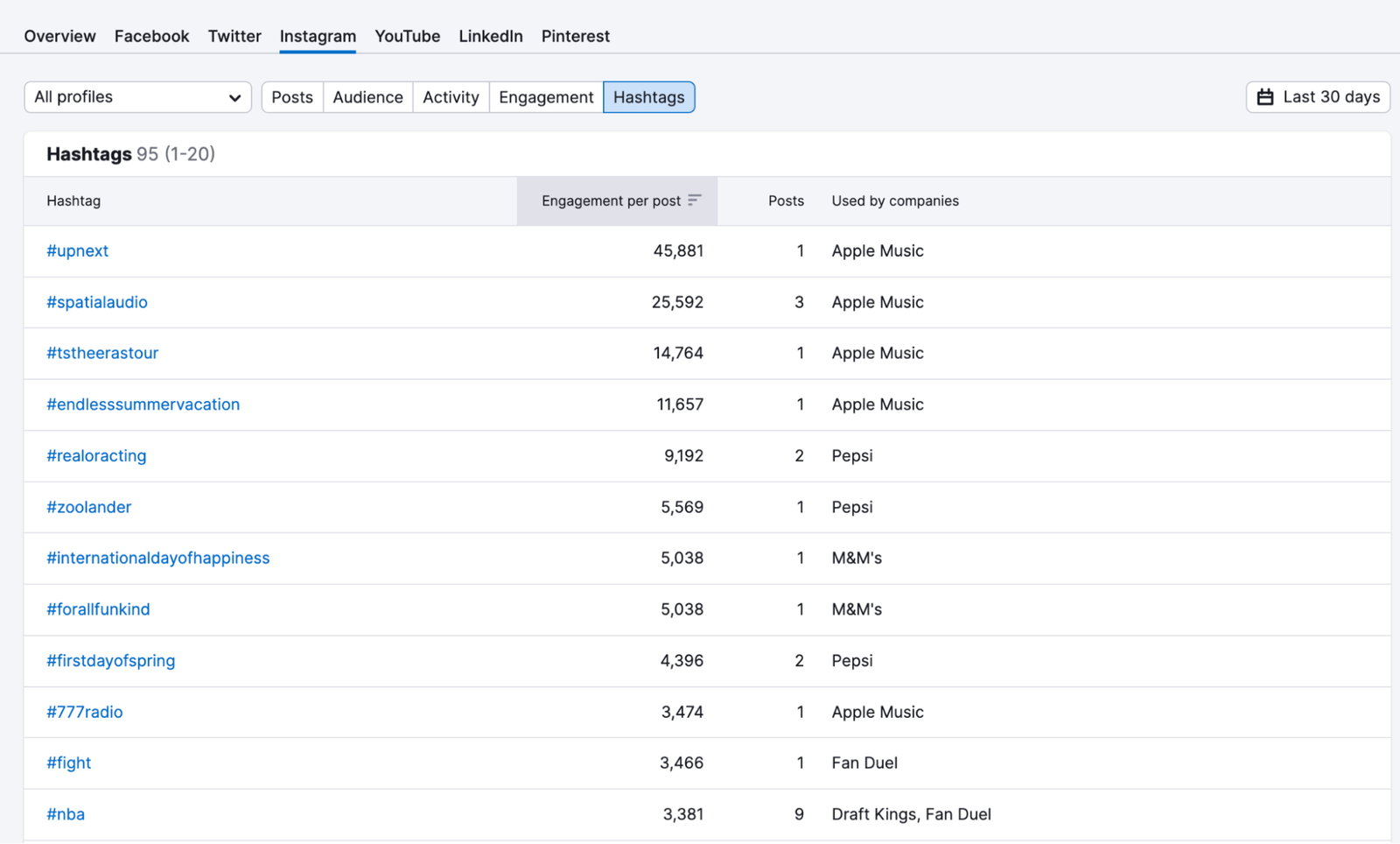Switch to the Overview tab
The width and height of the screenshot is (1400, 844).
59,36
